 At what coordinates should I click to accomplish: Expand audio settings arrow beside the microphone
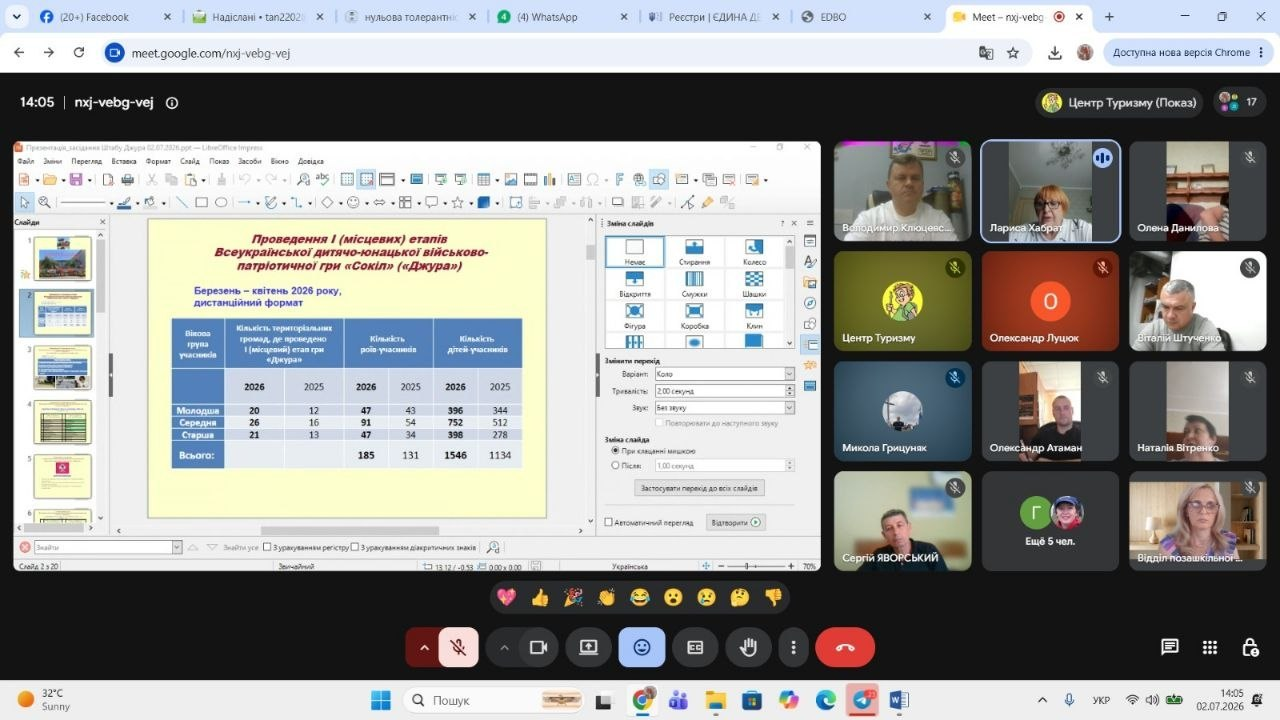coord(423,647)
